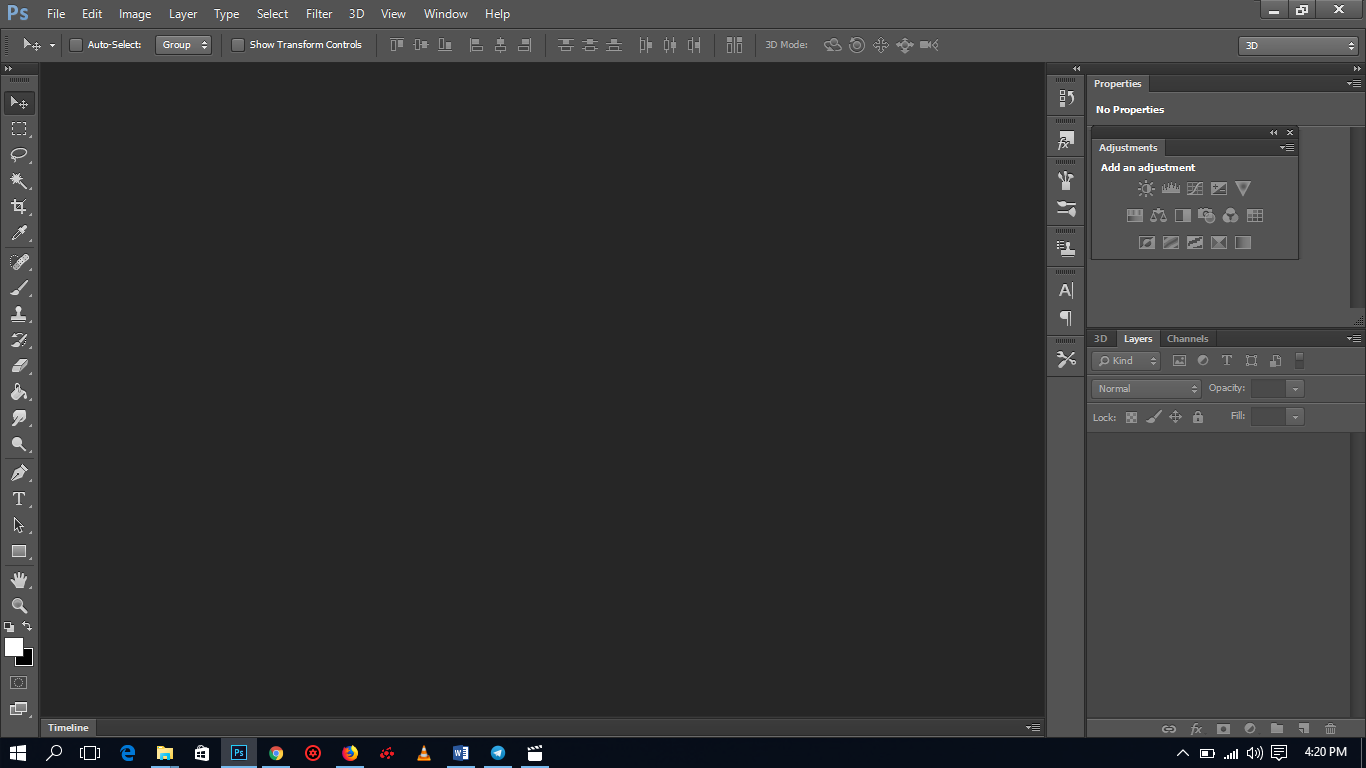
Task: Click the foreground color swatch
Action: click(x=13, y=647)
